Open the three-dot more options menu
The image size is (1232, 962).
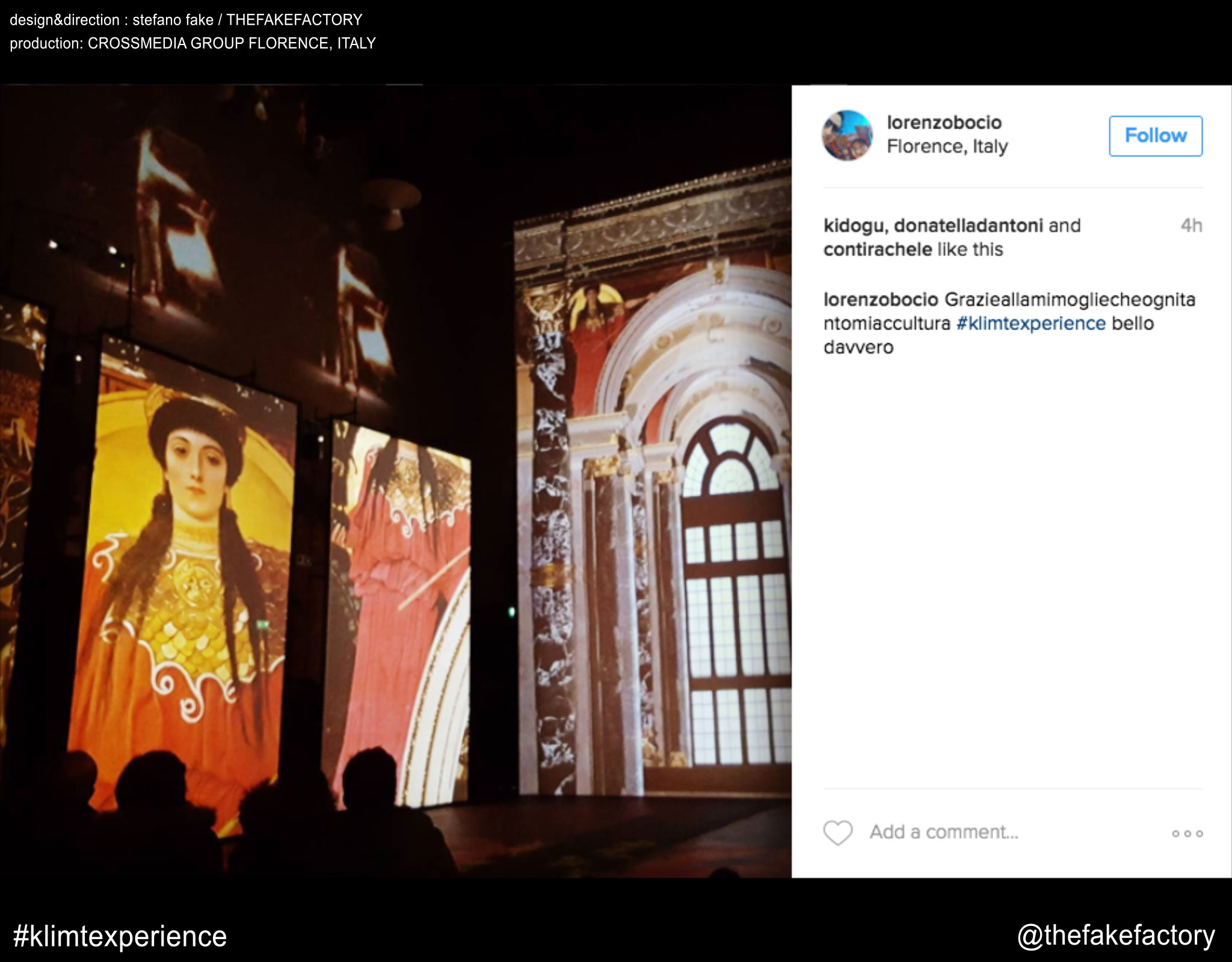point(1187,833)
